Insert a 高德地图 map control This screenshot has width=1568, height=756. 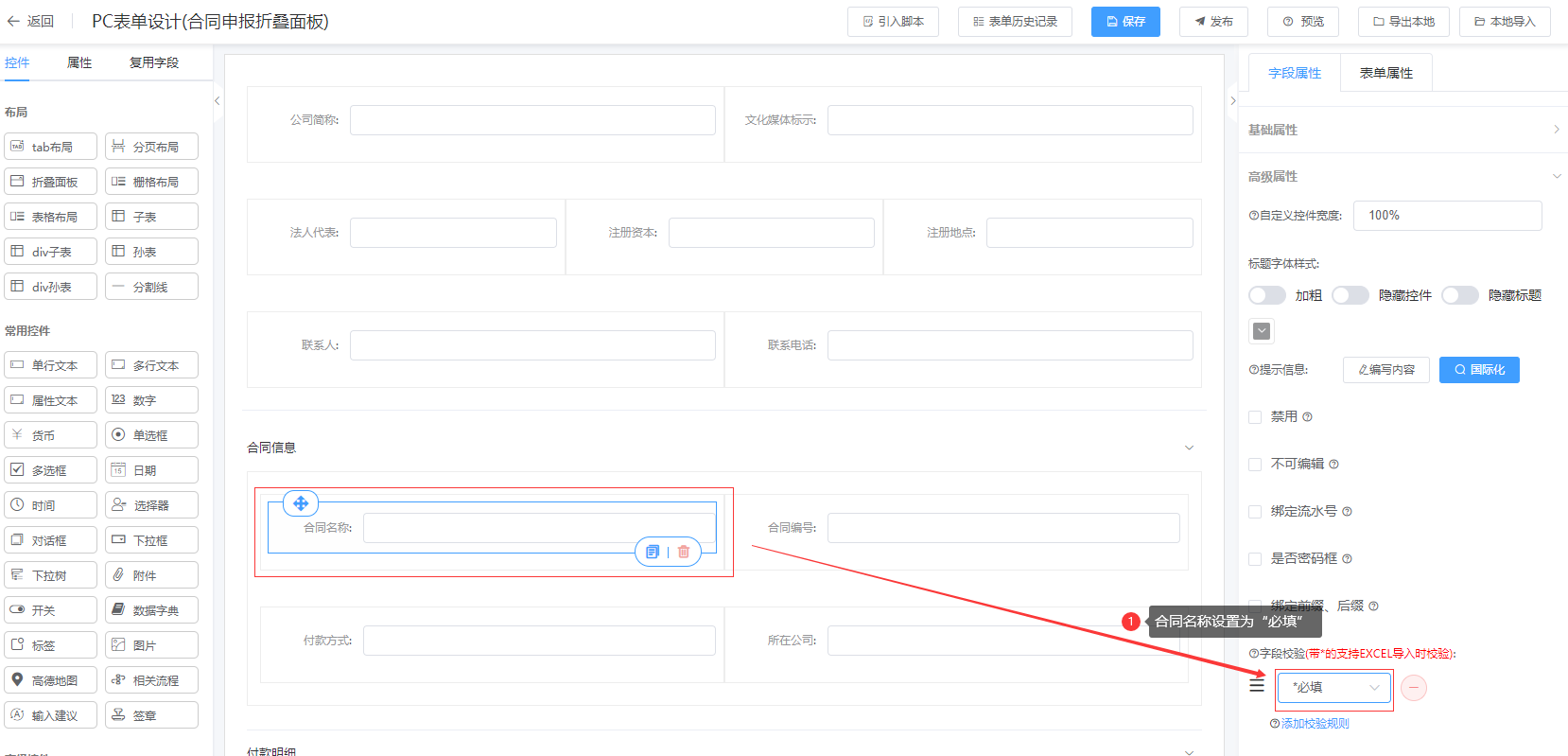click(x=51, y=680)
